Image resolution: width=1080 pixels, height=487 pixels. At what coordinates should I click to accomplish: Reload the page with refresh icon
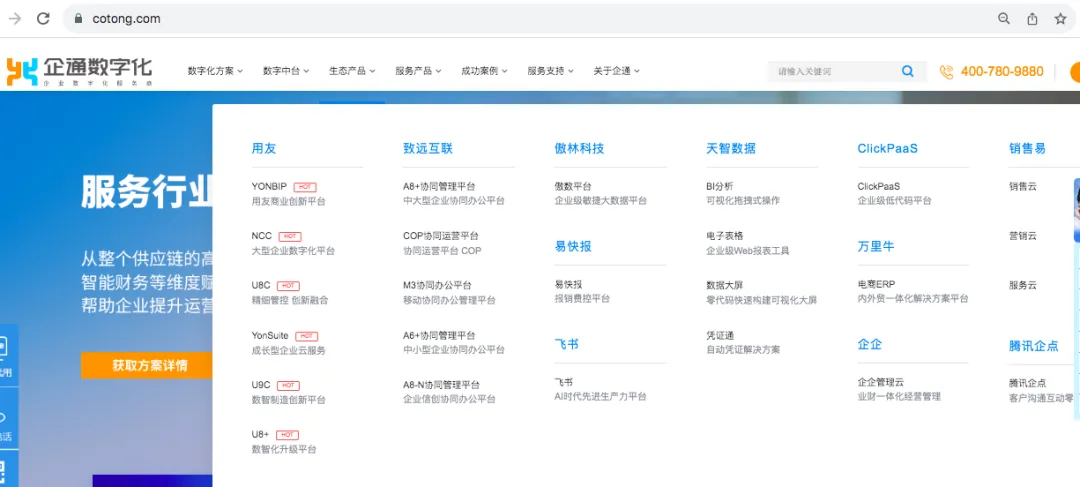(x=43, y=19)
